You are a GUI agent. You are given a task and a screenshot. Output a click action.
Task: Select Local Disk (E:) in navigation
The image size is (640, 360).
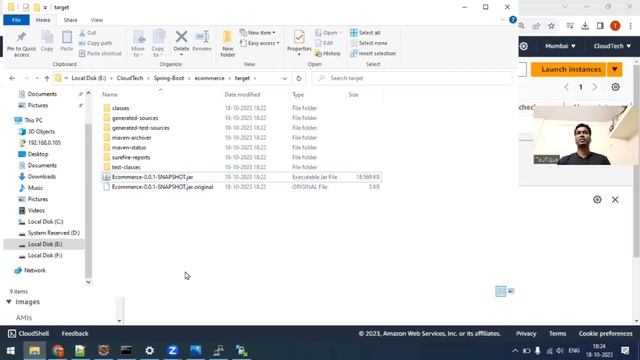pyautogui.click(x=44, y=244)
